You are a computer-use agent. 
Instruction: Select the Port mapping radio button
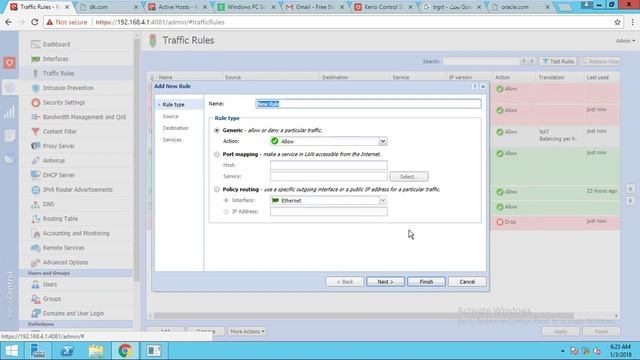click(x=217, y=154)
